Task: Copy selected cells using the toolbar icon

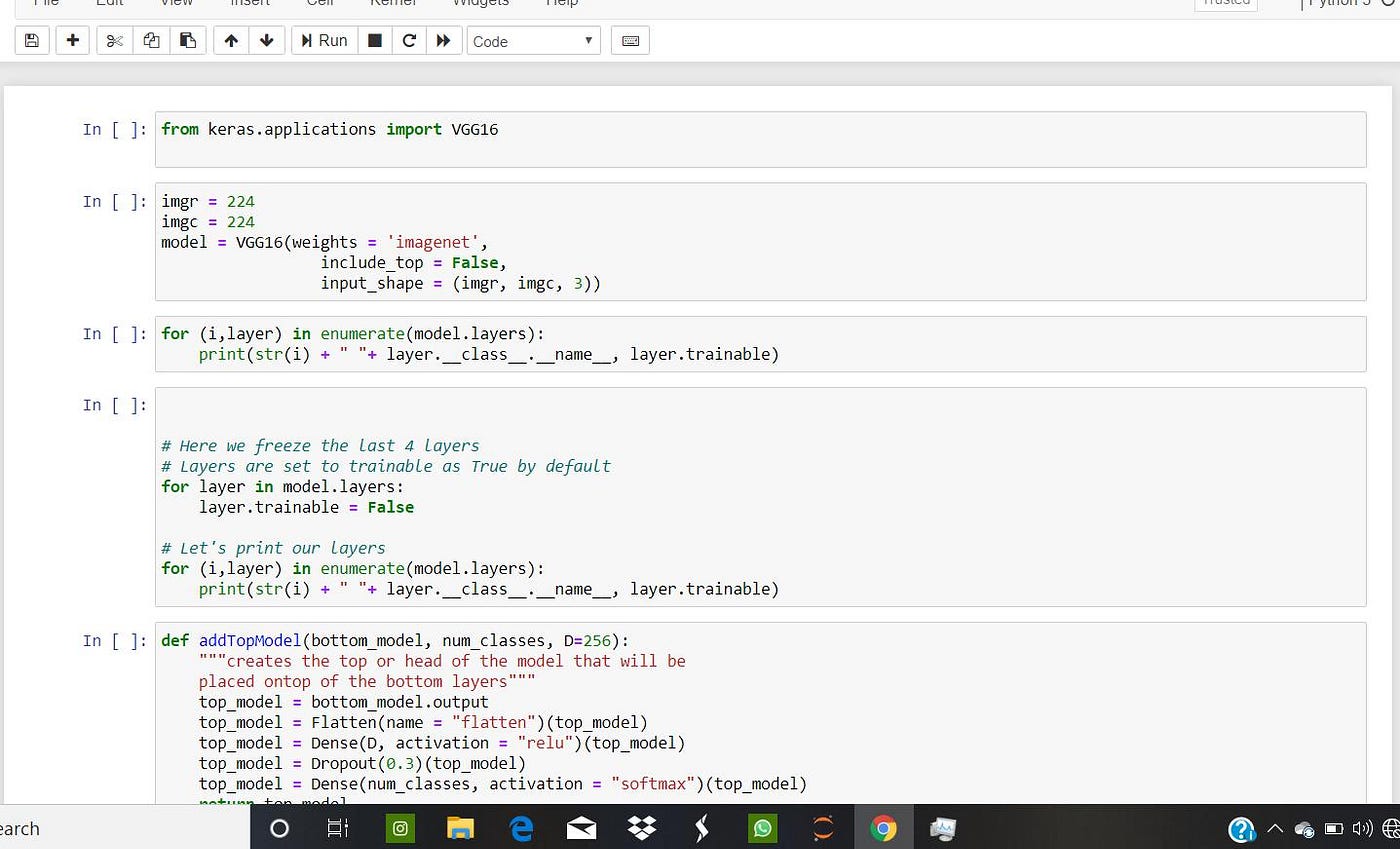Action: point(151,41)
